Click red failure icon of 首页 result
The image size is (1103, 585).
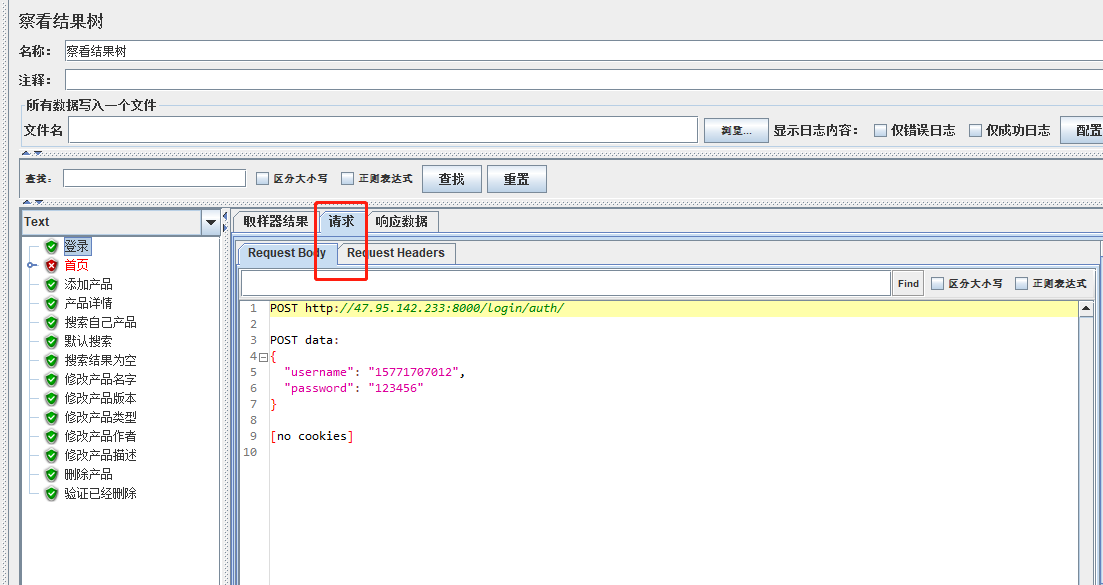pyautogui.click(x=51, y=266)
